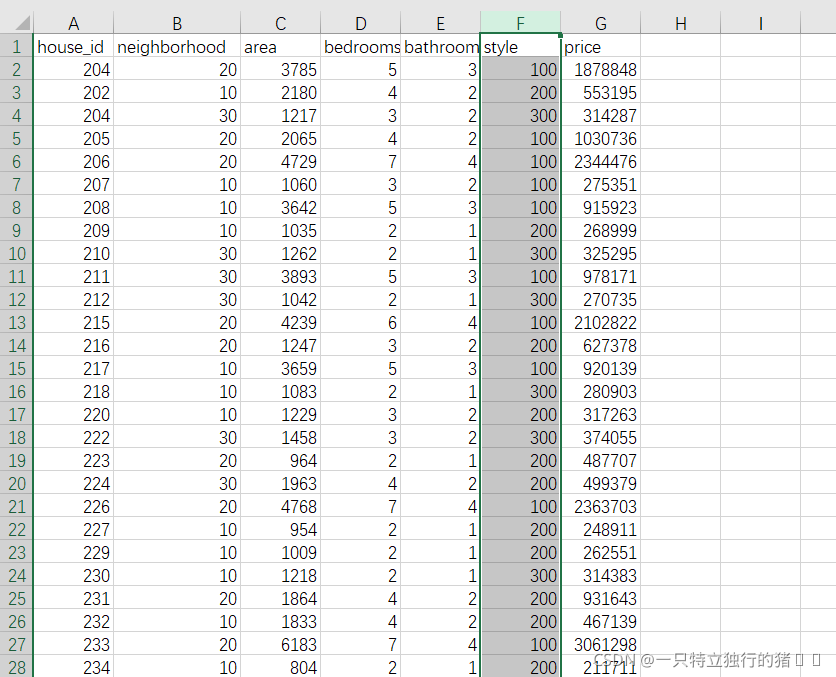Image resolution: width=836 pixels, height=677 pixels.
Task: Select area cell 3785
Action: click(280, 69)
